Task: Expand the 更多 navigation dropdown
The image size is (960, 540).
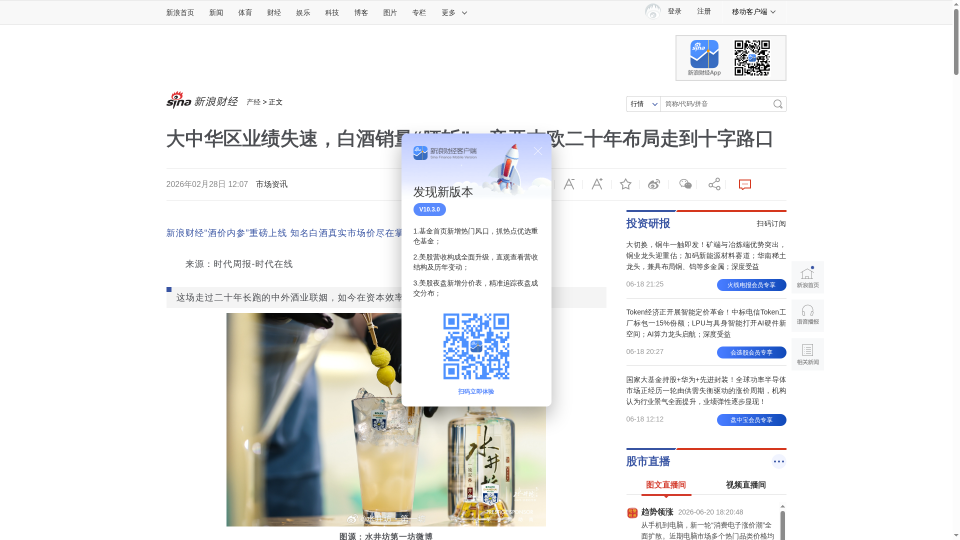Action: point(454,12)
